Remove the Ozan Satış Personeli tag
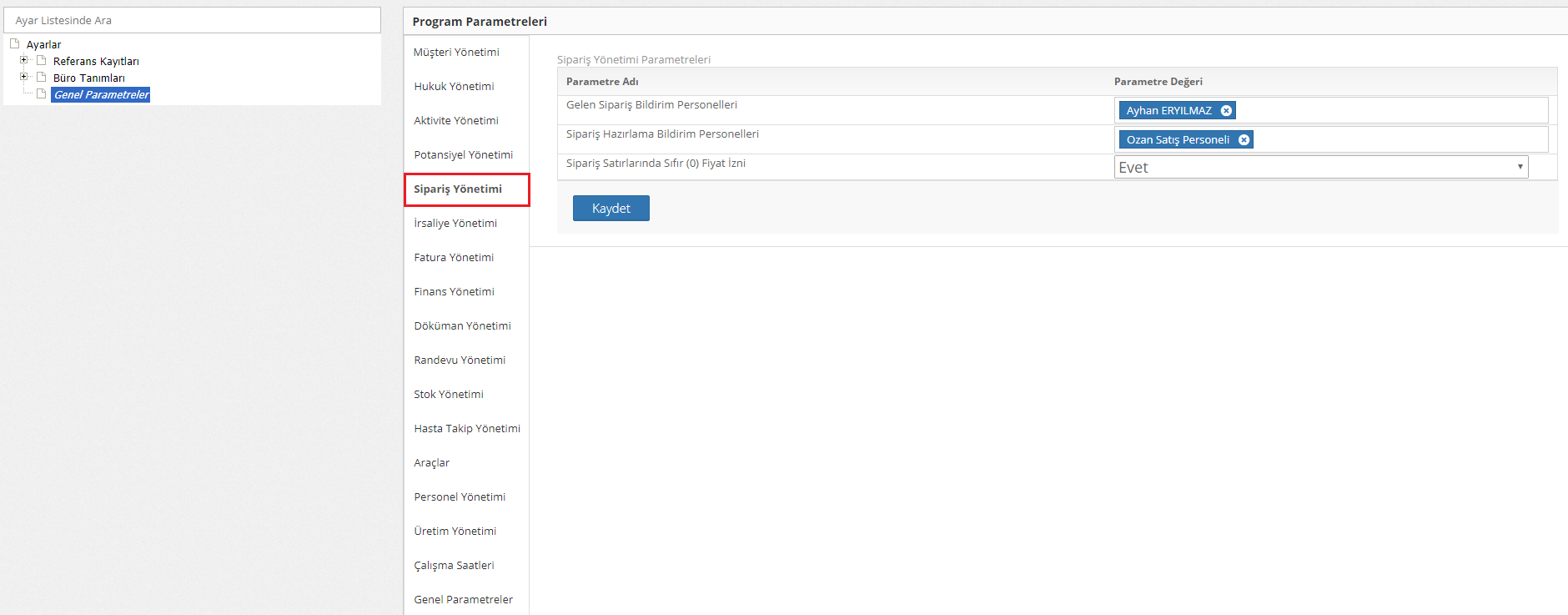This screenshot has width=1568, height=615. [1244, 140]
